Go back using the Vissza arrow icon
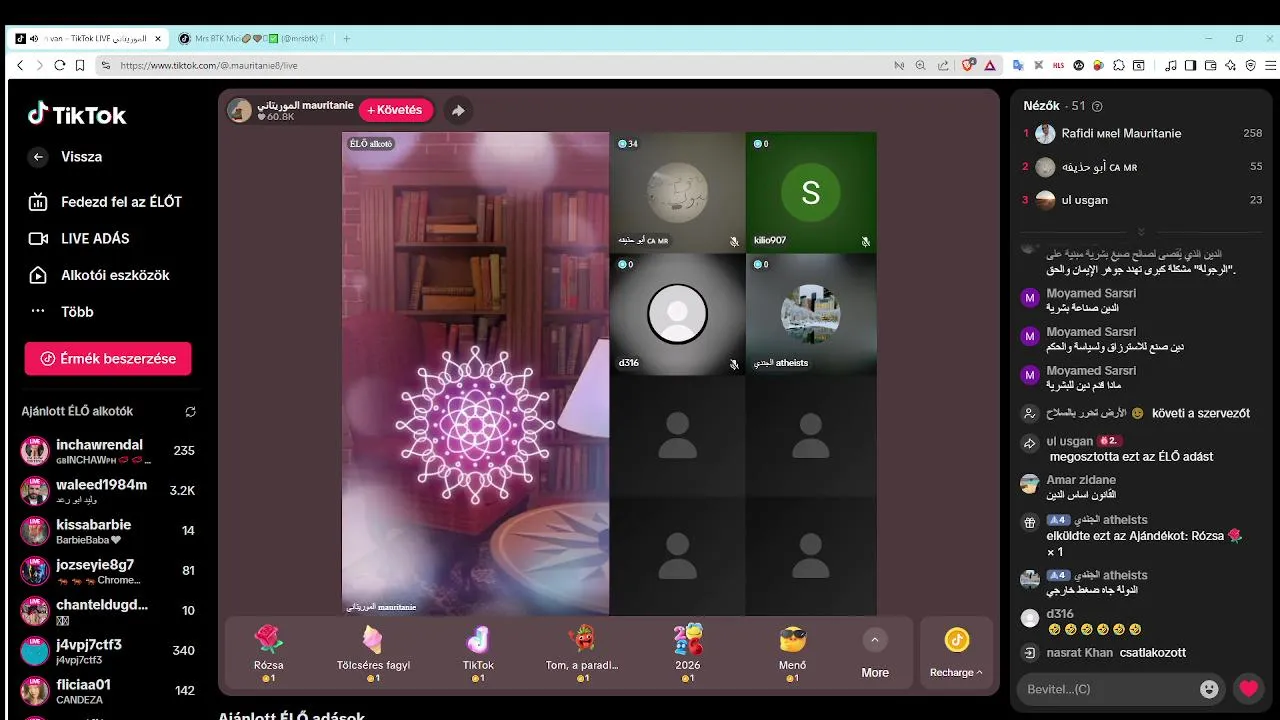This screenshot has height=720, width=1280. 38,157
